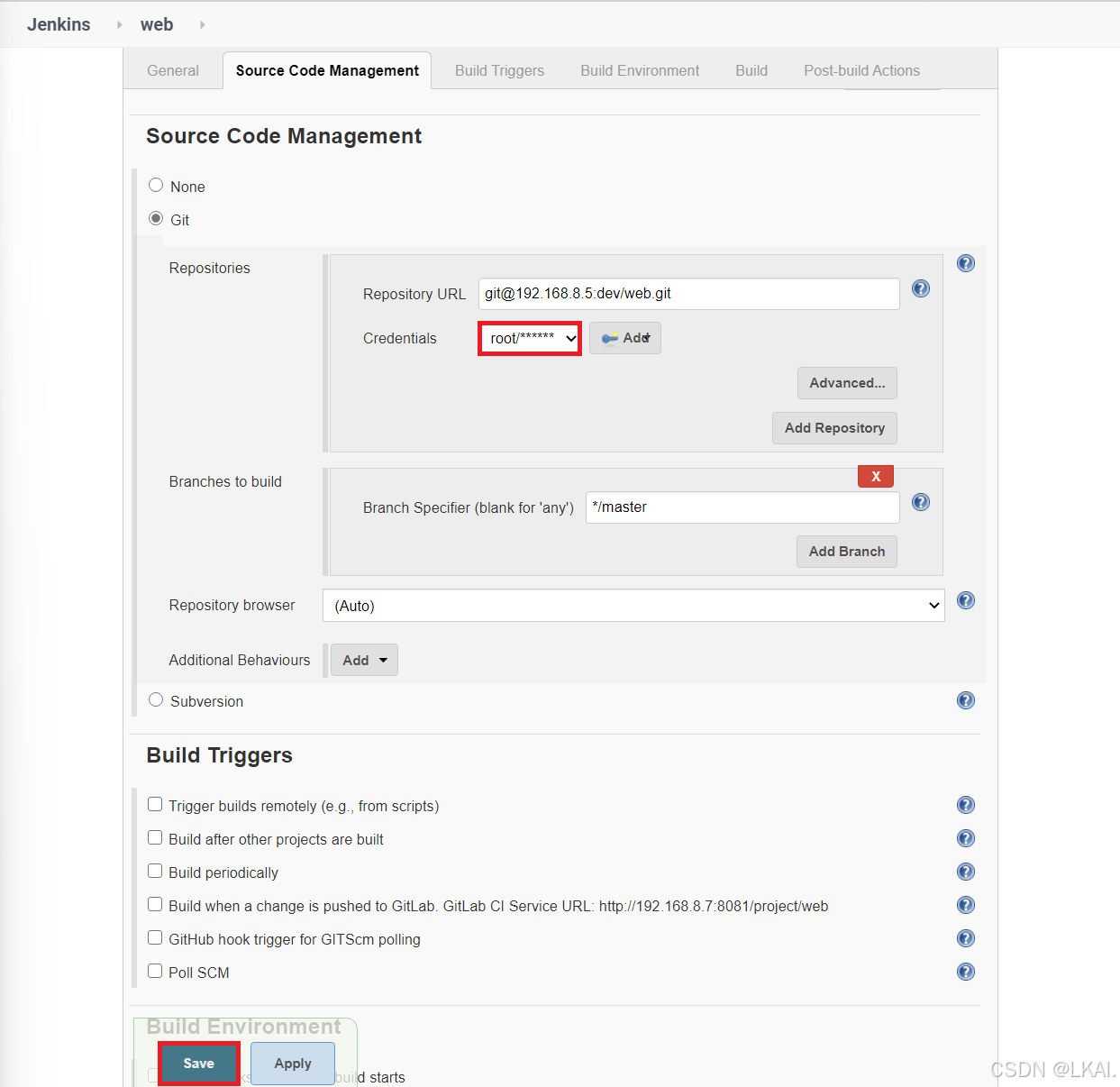Enable the Build periodically trigger
The height and width of the screenshot is (1087, 1120).
pyautogui.click(x=155, y=870)
